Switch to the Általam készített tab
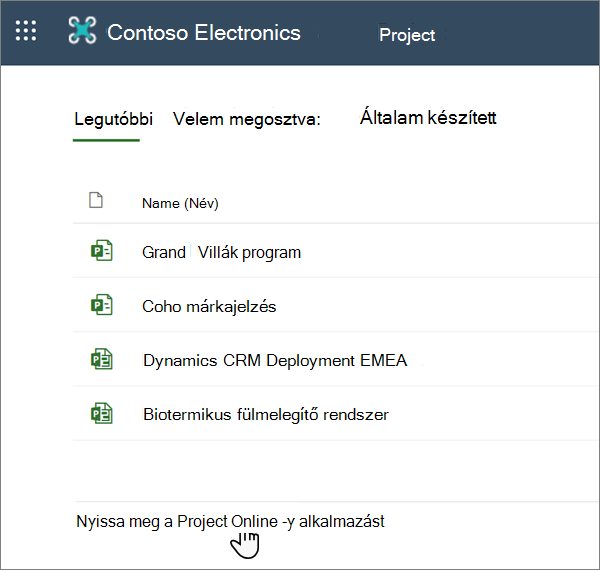The width and height of the screenshot is (600, 570). pyautogui.click(x=428, y=117)
